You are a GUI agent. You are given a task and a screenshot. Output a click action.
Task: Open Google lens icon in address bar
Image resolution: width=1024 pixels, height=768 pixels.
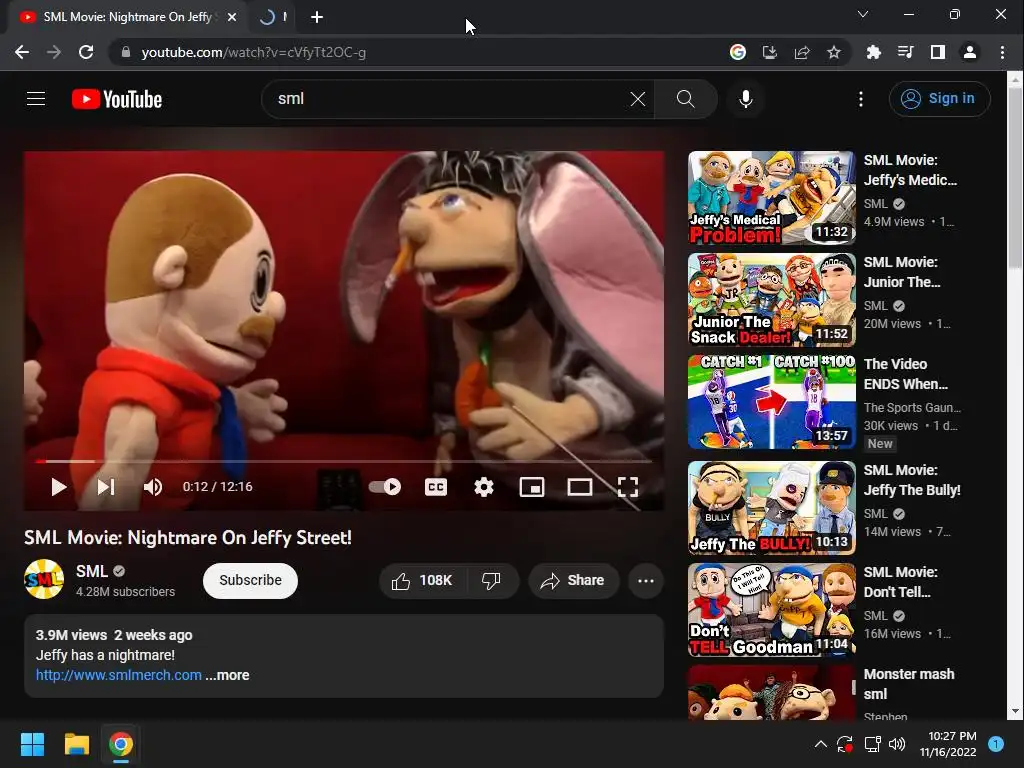click(x=738, y=52)
